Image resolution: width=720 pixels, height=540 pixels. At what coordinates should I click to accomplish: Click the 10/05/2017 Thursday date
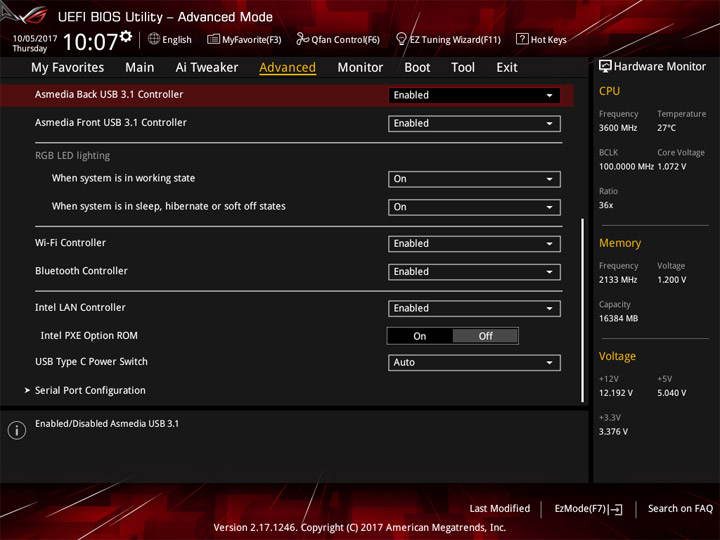(x=34, y=43)
